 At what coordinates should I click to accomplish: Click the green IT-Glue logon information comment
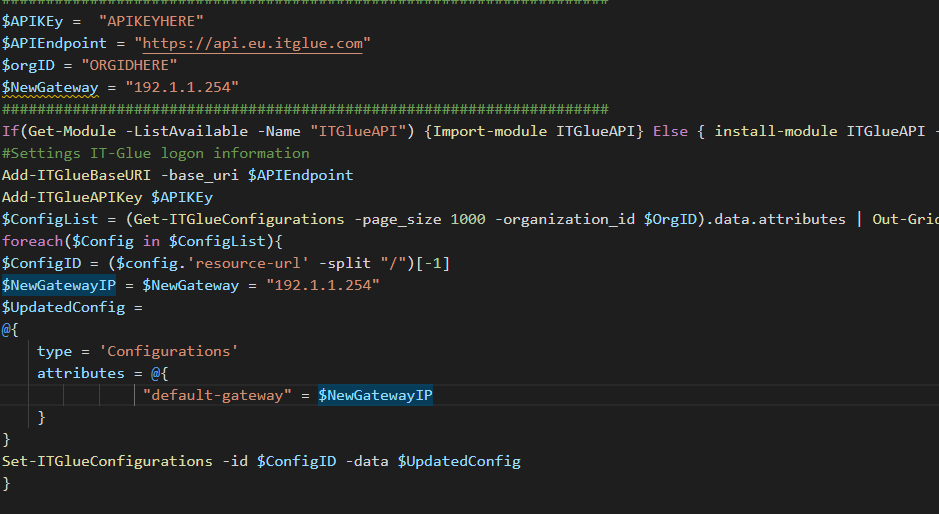click(156, 153)
